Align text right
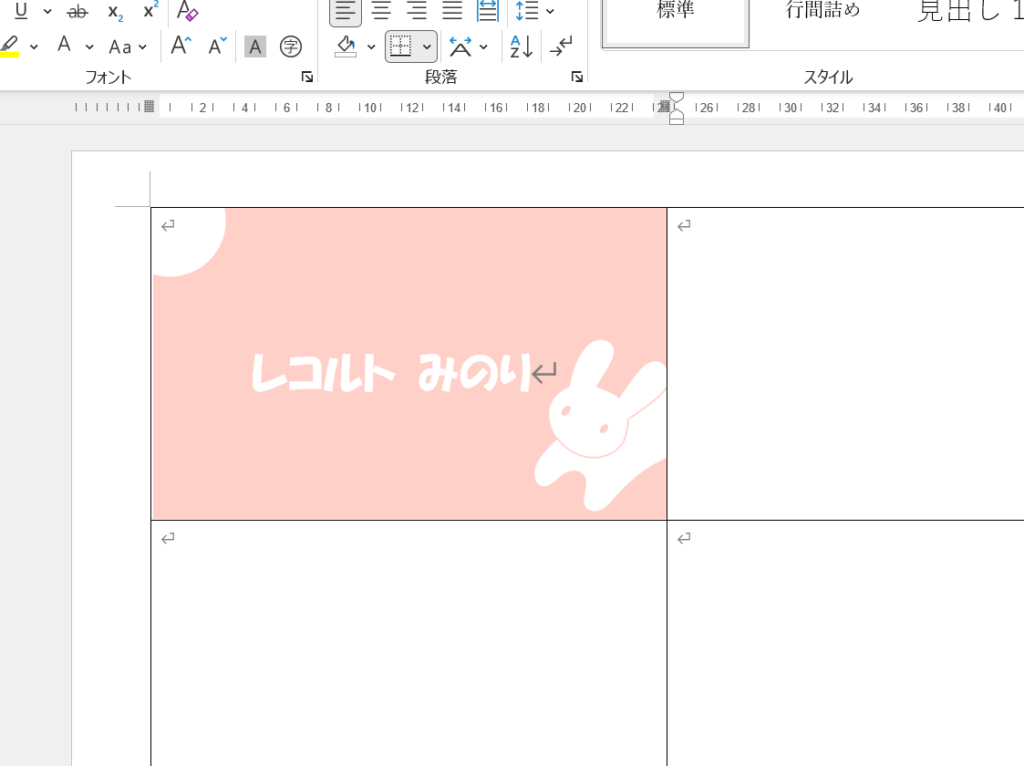The image size is (1024, 766). (x=417, y=10)
